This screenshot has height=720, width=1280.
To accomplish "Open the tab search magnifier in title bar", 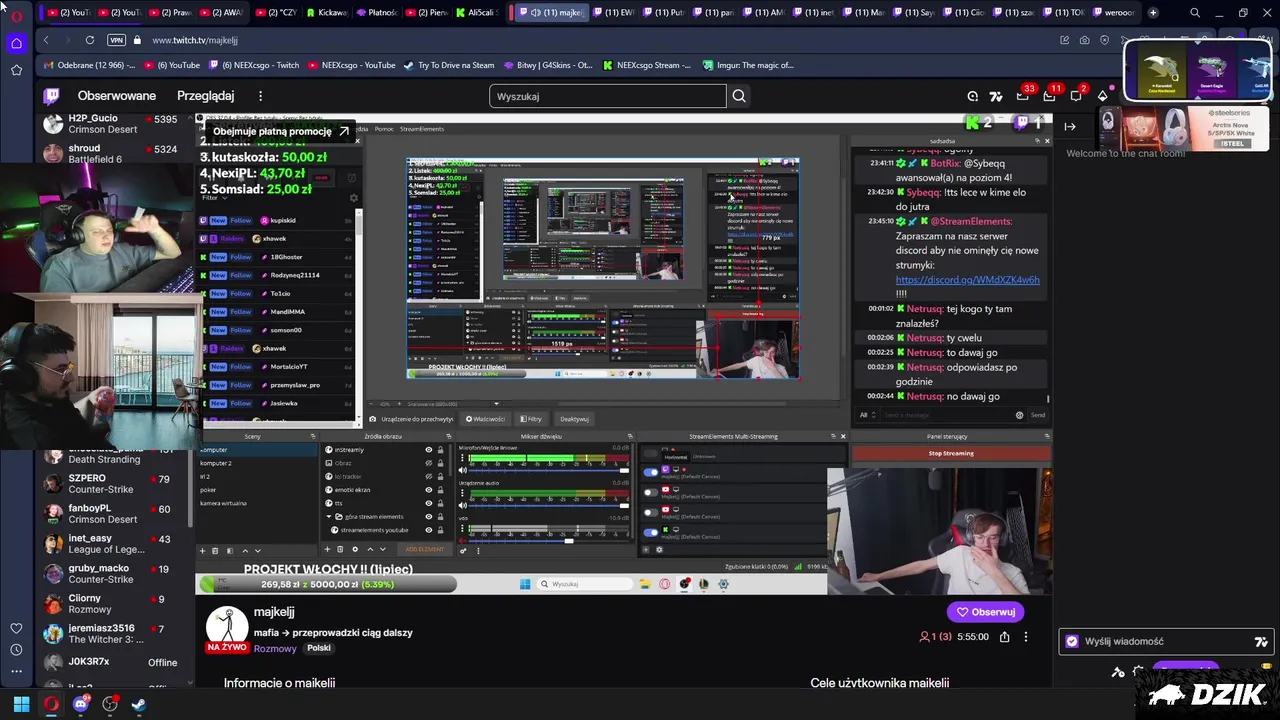I will click(1195, 13).
